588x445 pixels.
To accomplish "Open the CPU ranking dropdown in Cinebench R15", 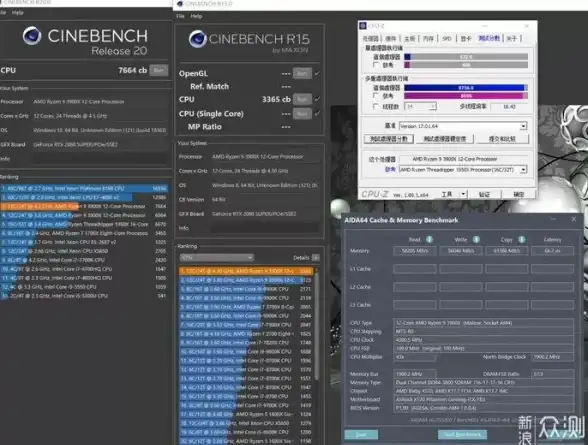I will (x=217, y=258).
